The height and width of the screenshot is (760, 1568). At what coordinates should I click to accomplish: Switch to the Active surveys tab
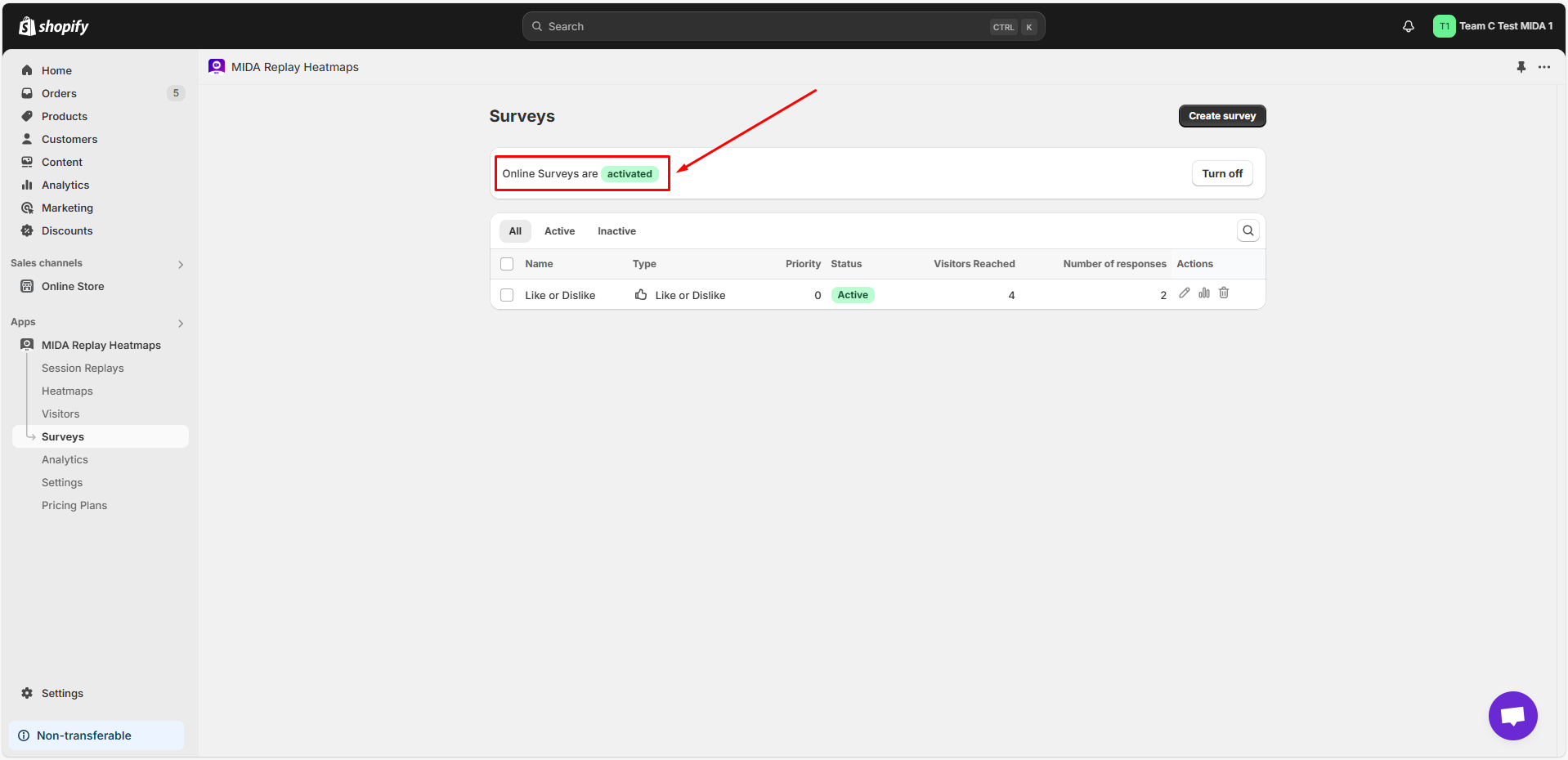[559, 231]
